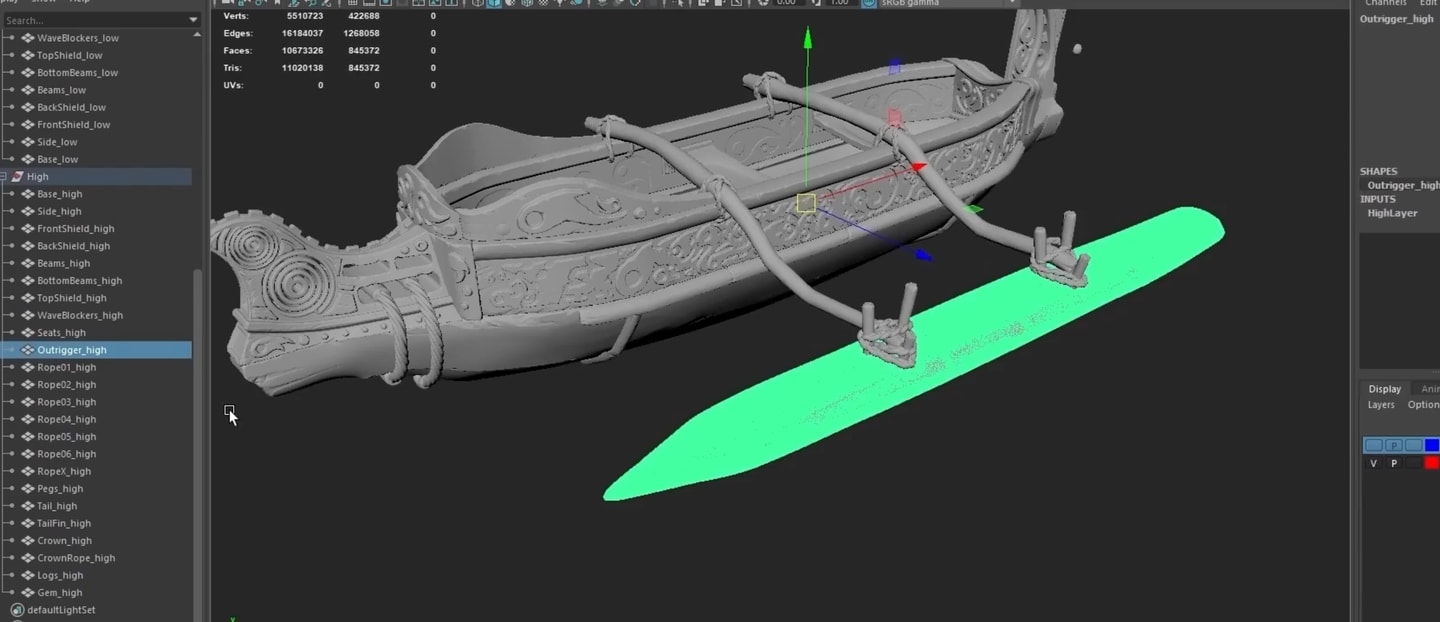1440x622 pixels.
Task: Switch to the Display tab in the layer editor
Action: pos(1385,389)
